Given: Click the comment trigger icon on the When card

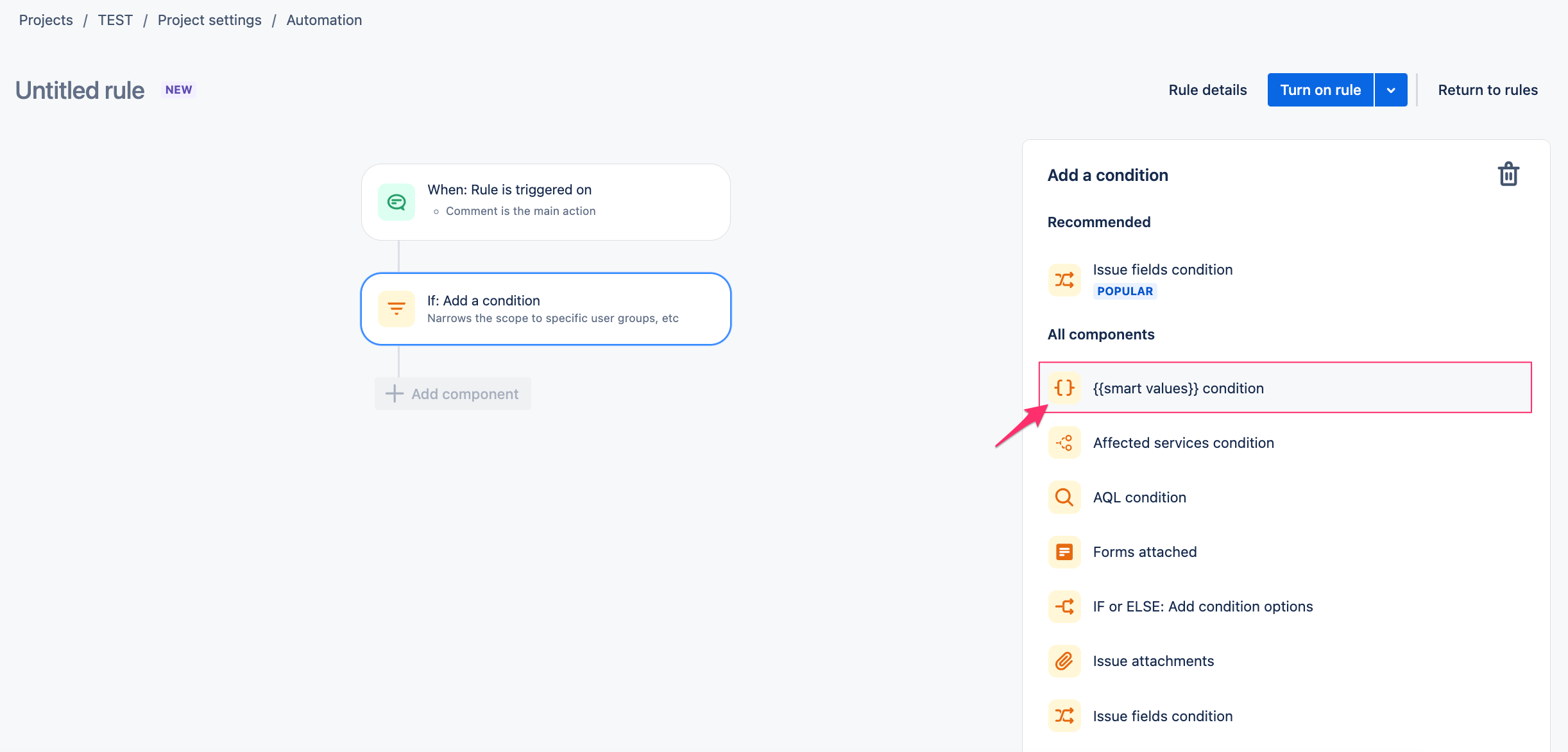Looking at the screenshot, I should pyautogui.click(x=396, y=201).
